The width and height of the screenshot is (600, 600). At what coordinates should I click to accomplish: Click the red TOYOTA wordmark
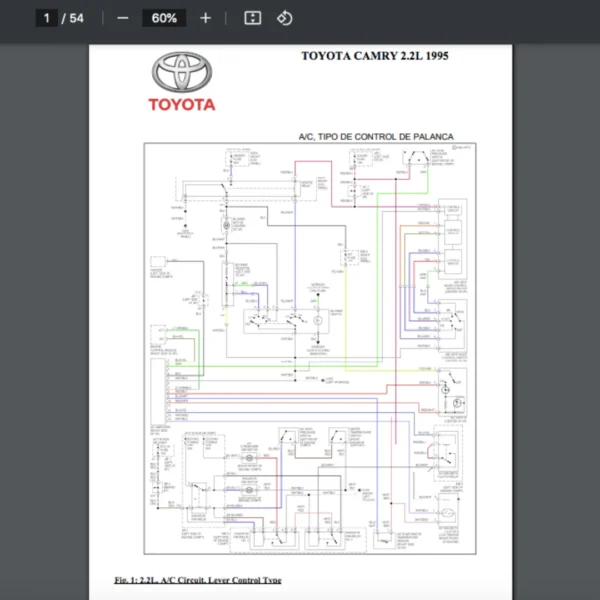click(182, 104)
